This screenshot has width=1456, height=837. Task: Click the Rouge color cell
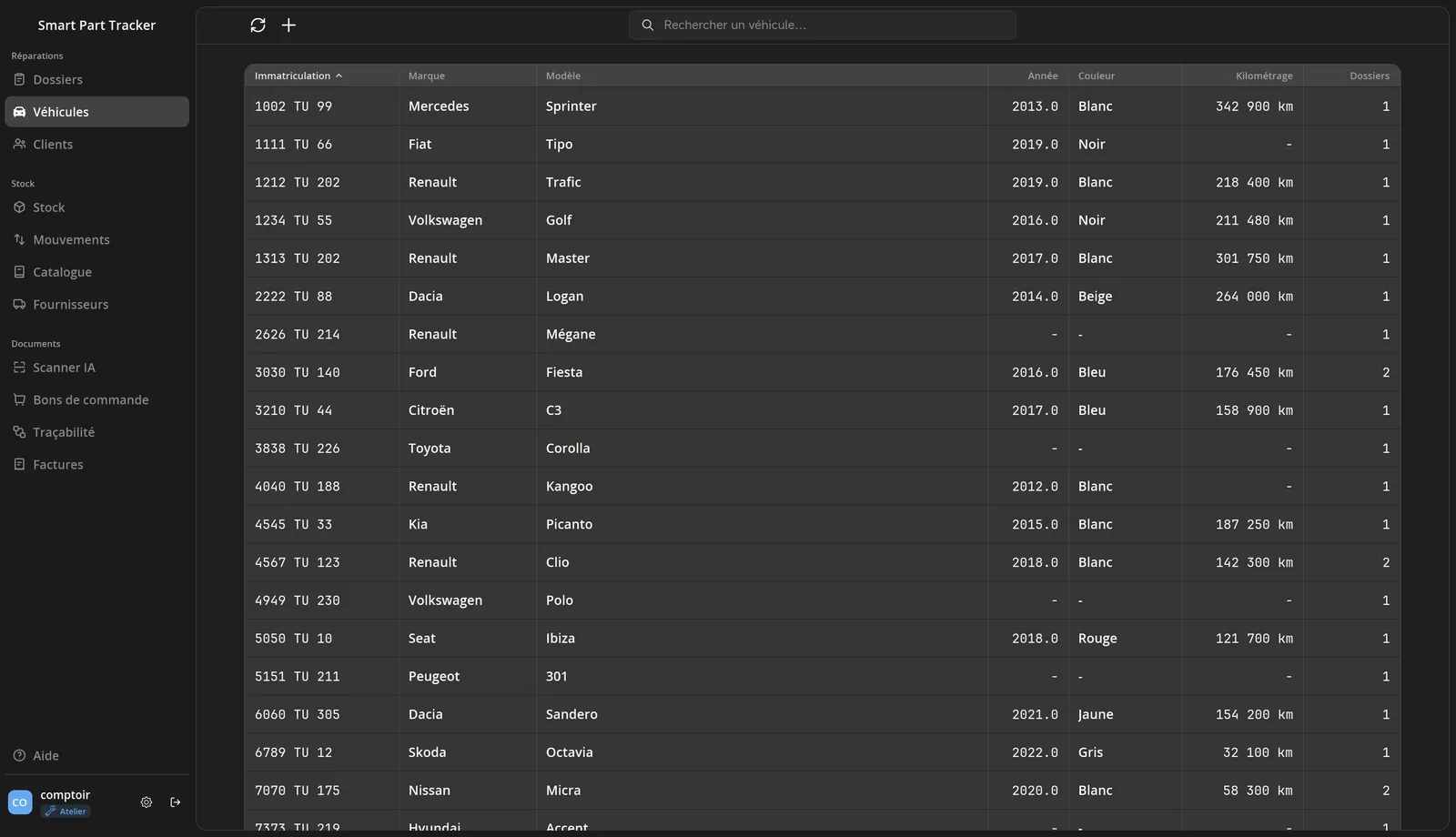point(1125,639)
